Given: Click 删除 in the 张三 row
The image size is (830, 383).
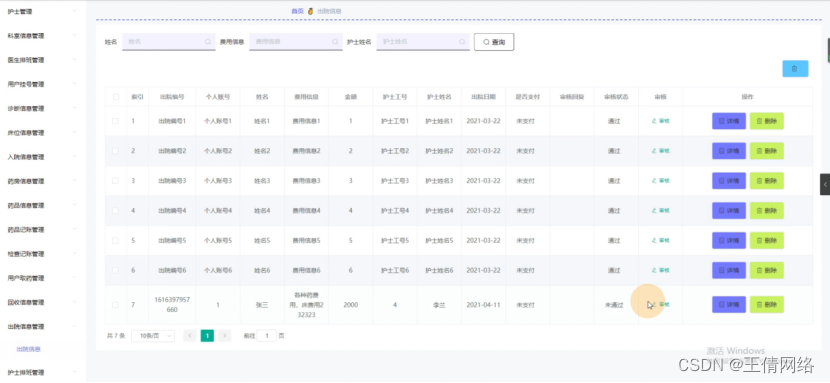Looking at the screenshot, I should pyautogui.click(x=767, y=305).
